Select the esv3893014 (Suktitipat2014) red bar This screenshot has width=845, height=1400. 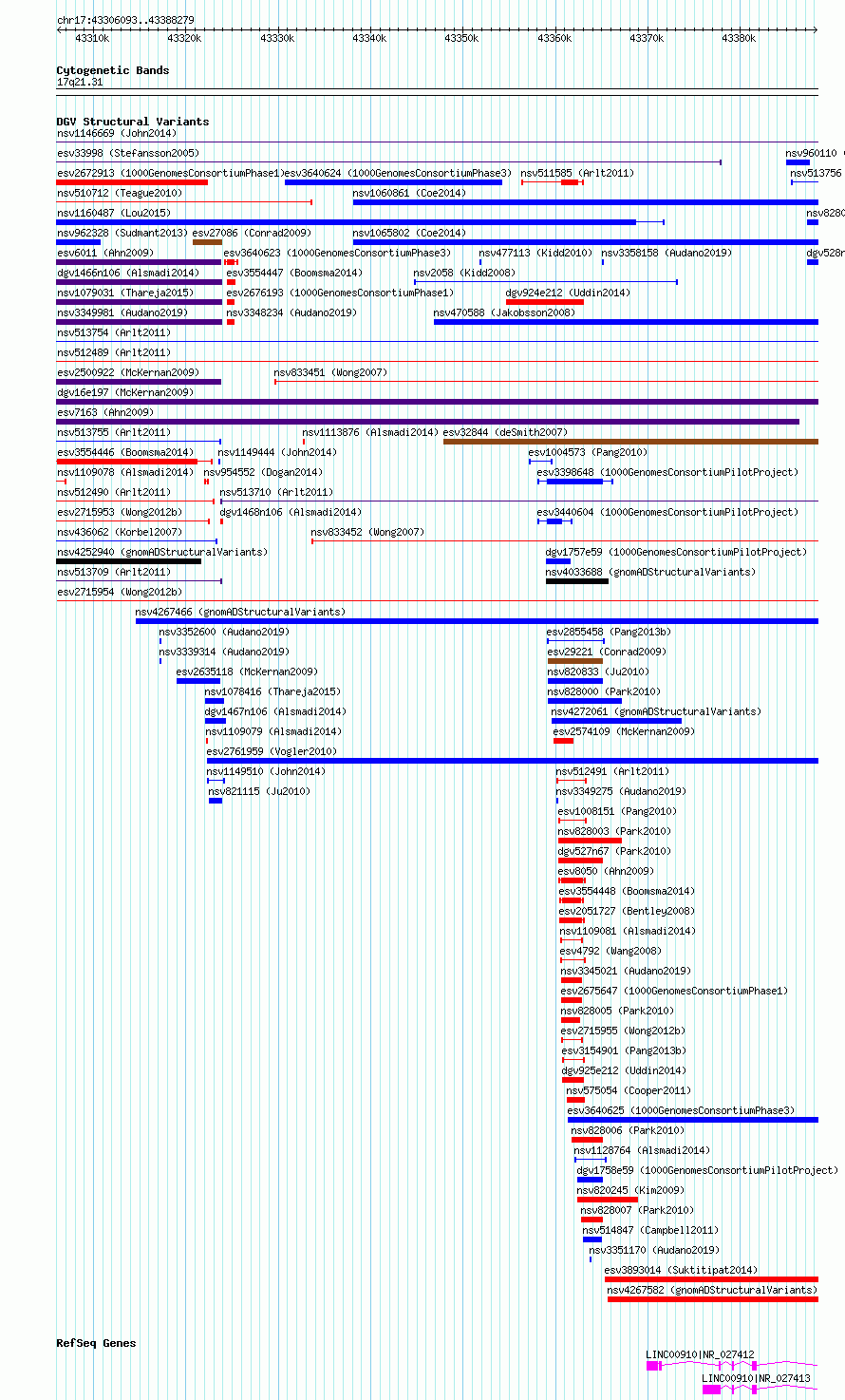click(711, 1279)
